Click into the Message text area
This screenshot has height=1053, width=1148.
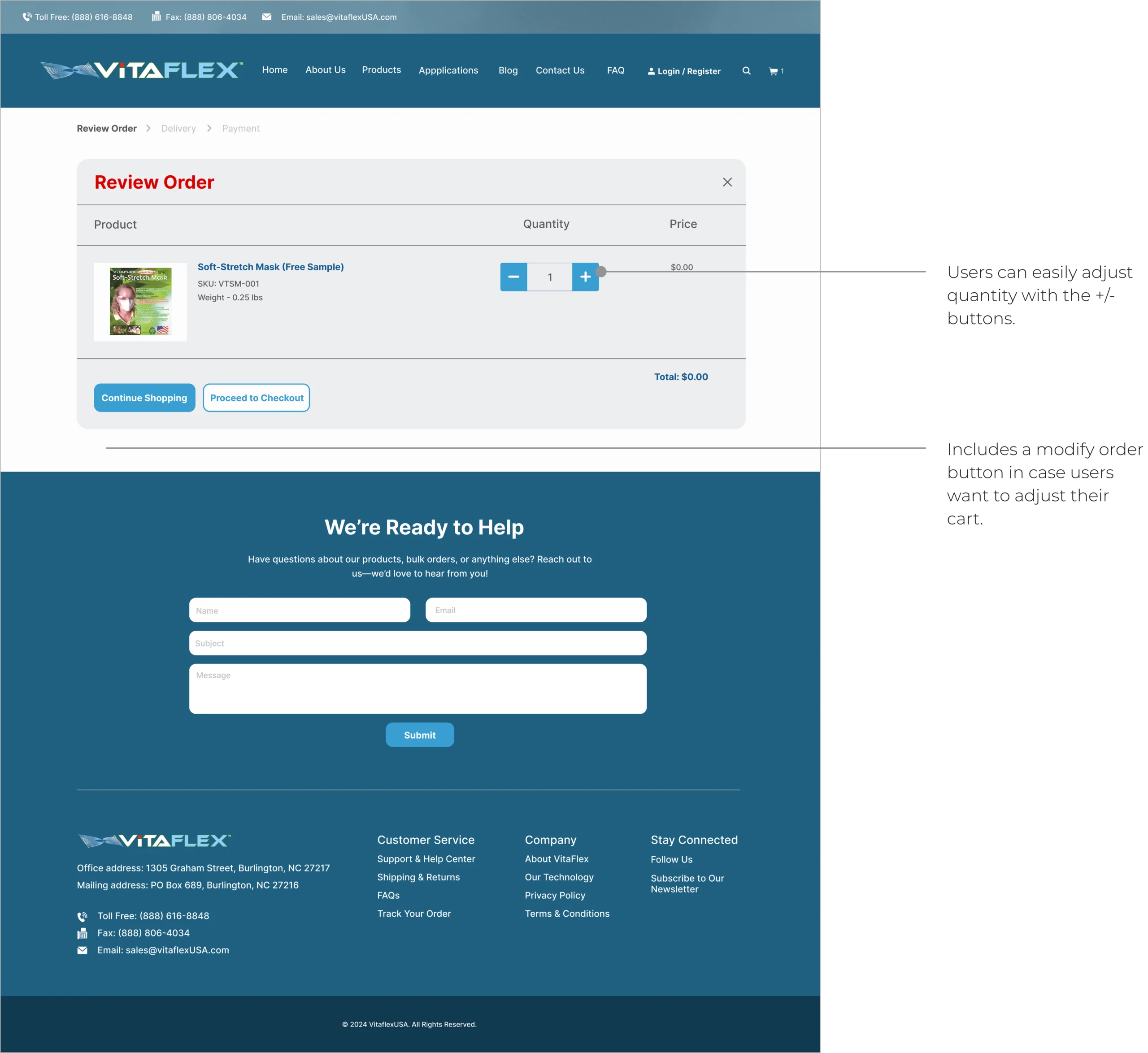(x=418, y=688)
